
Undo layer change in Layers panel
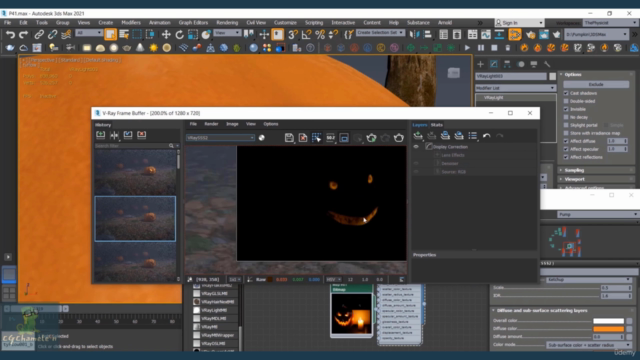[x=487, y=136]
